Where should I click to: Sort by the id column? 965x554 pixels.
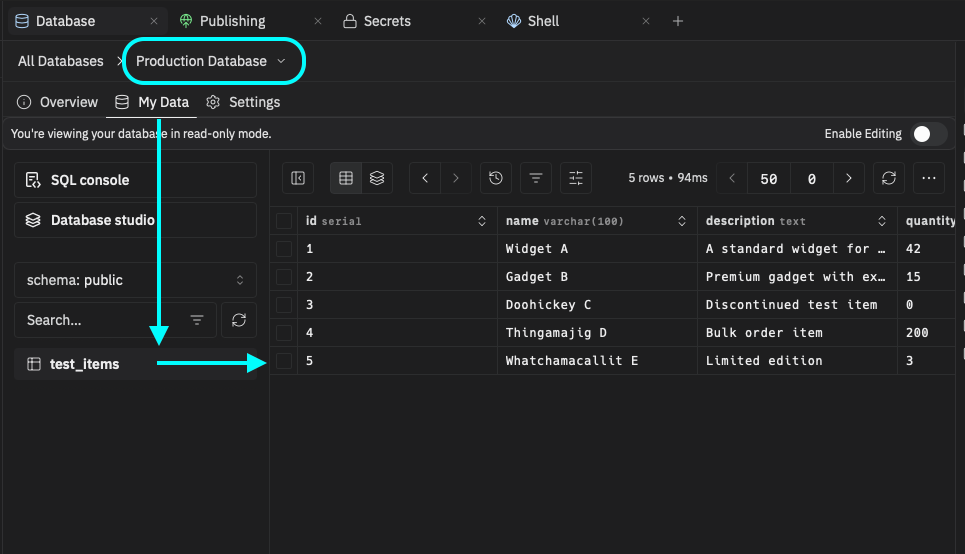(482, 221)
